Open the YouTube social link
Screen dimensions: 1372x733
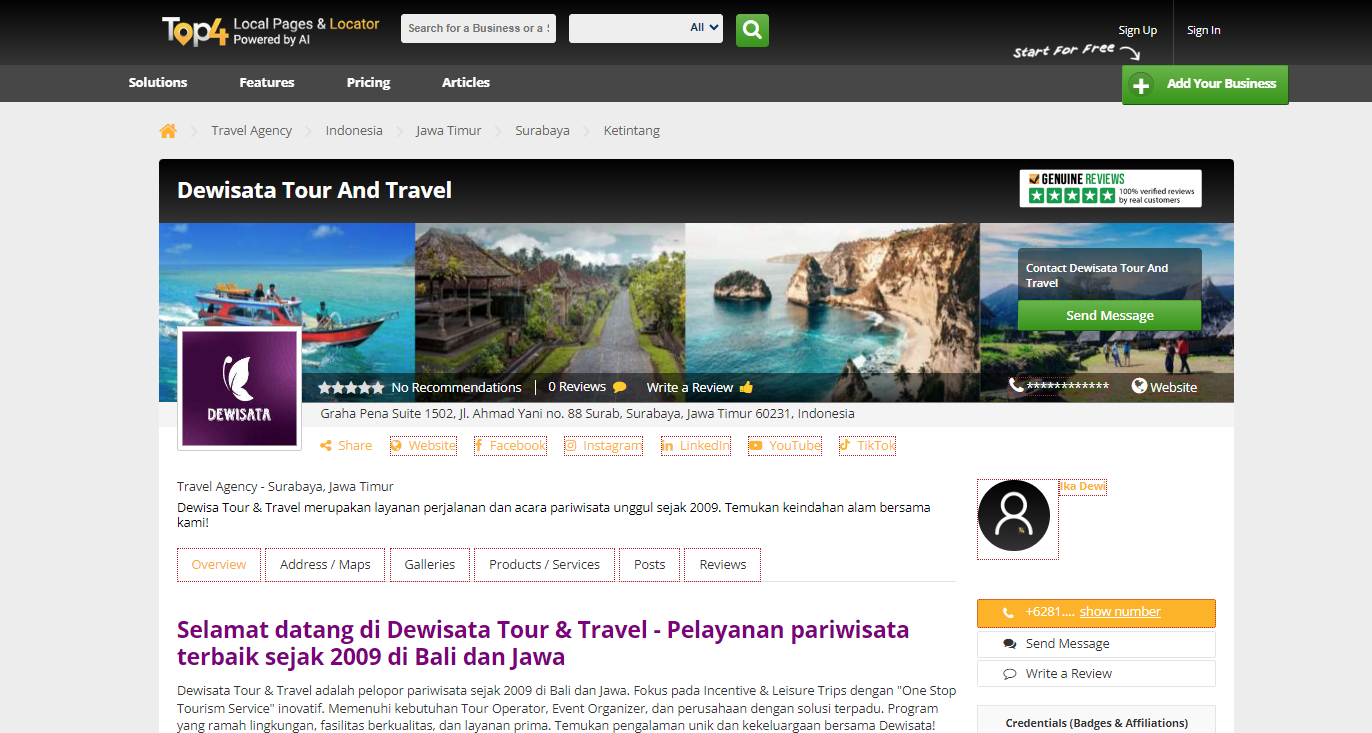pos(785,445)
